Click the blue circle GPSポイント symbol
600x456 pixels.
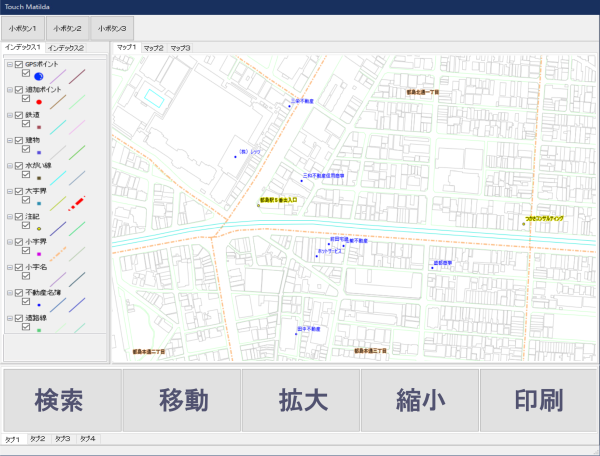pos(38,75)
